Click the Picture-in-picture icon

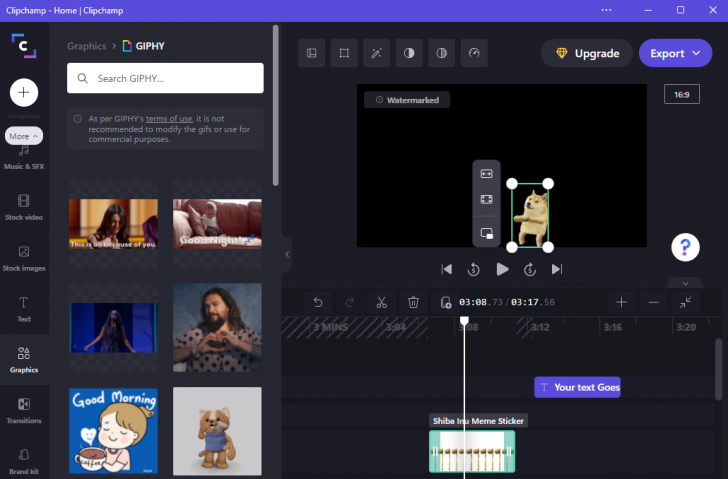tap(487, 233)
